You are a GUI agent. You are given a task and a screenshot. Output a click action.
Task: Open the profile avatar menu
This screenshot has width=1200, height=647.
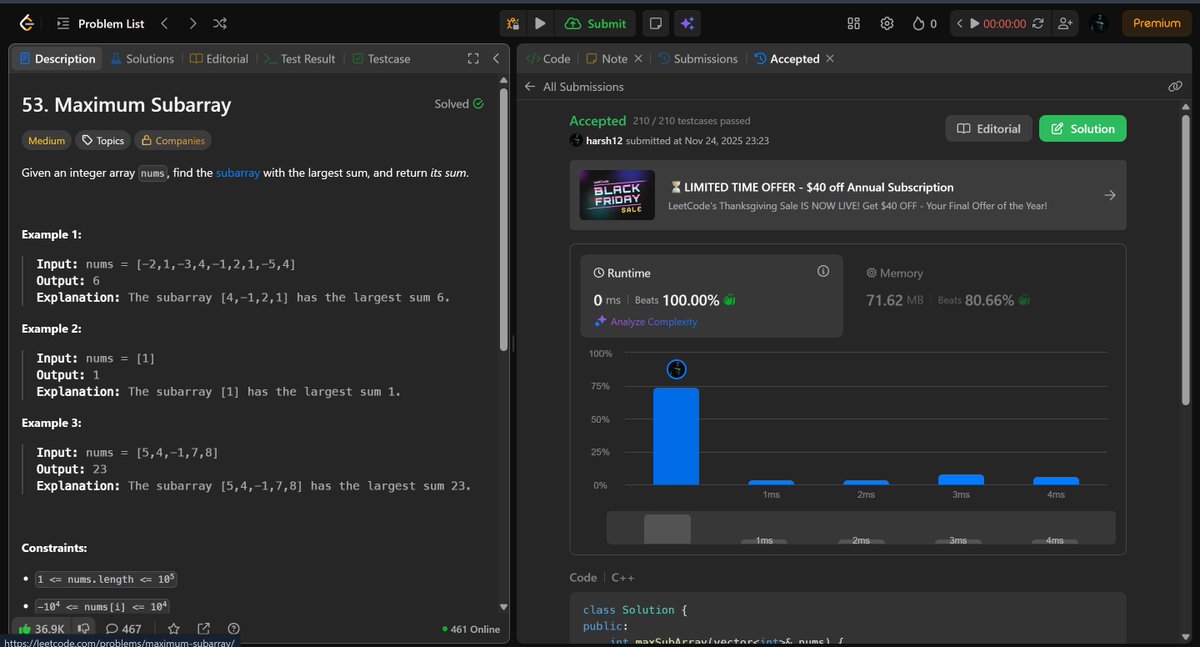pos(1098,23)
